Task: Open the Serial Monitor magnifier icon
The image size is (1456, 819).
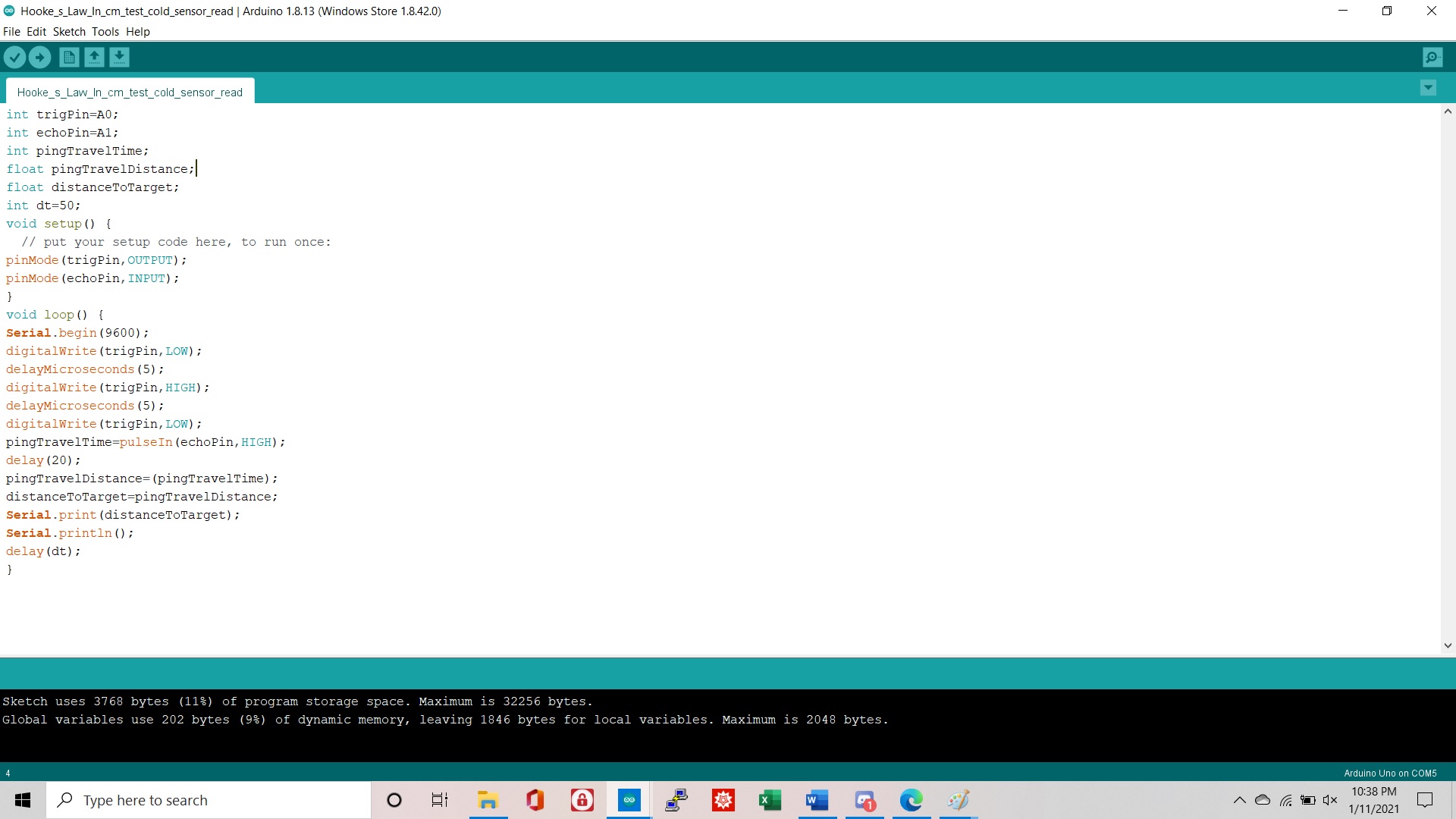Action: coord(1432,57)
